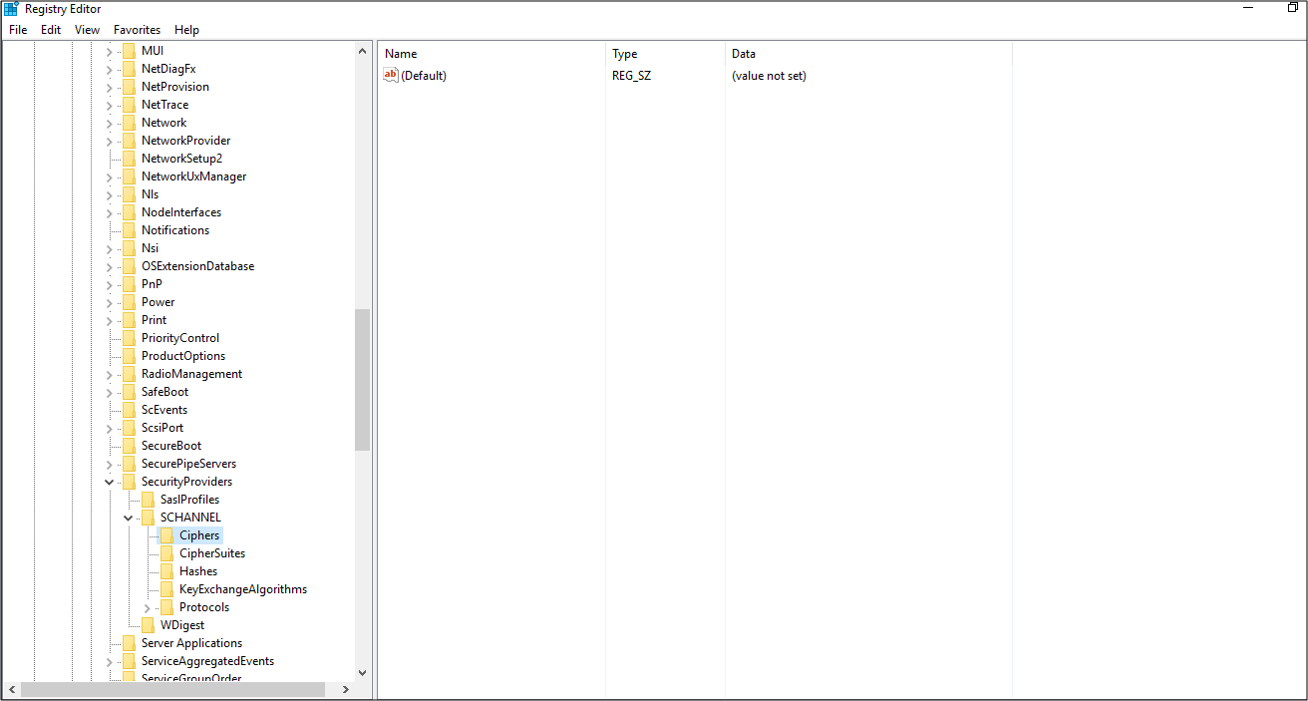
Task: Click the tree pane vertical scrollbar thumb
Action: [x=362, y=380]
